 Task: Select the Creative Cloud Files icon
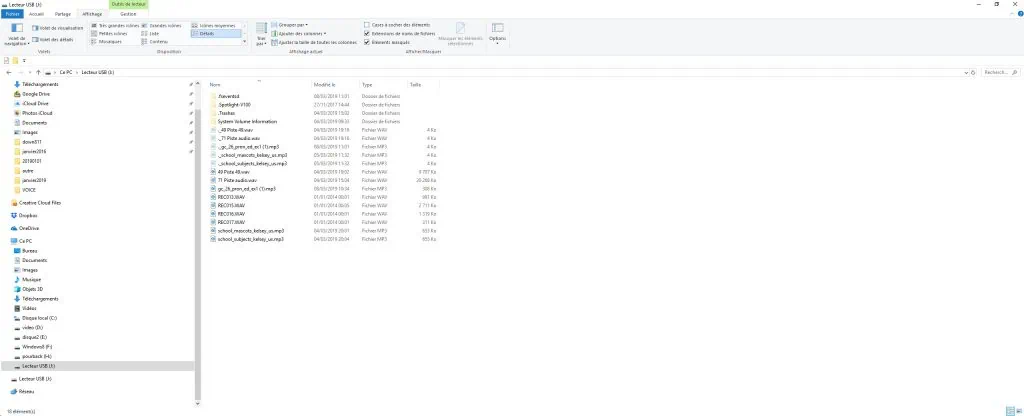point(14,202)
